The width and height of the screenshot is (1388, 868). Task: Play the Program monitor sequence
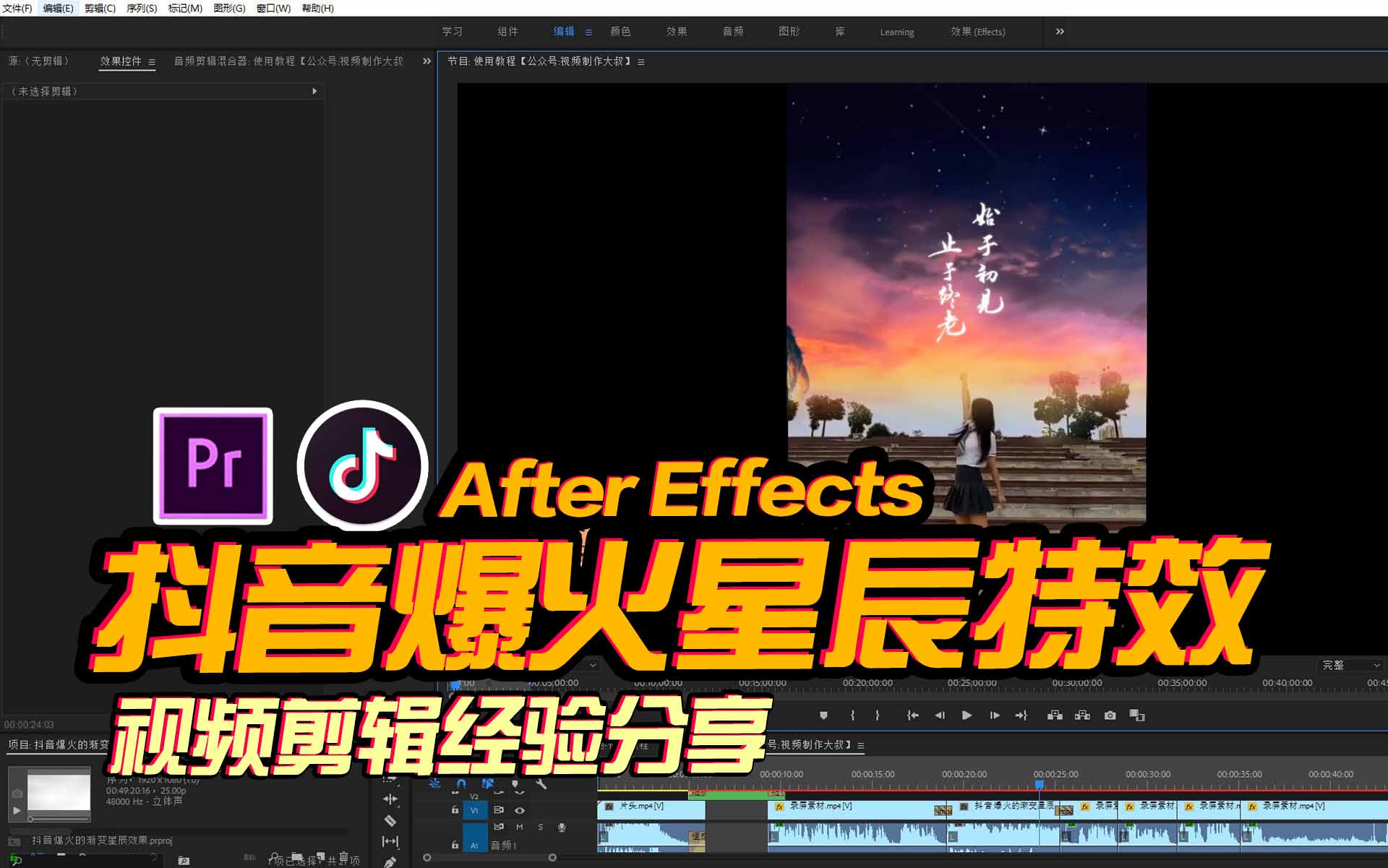[x=967, y=716]
